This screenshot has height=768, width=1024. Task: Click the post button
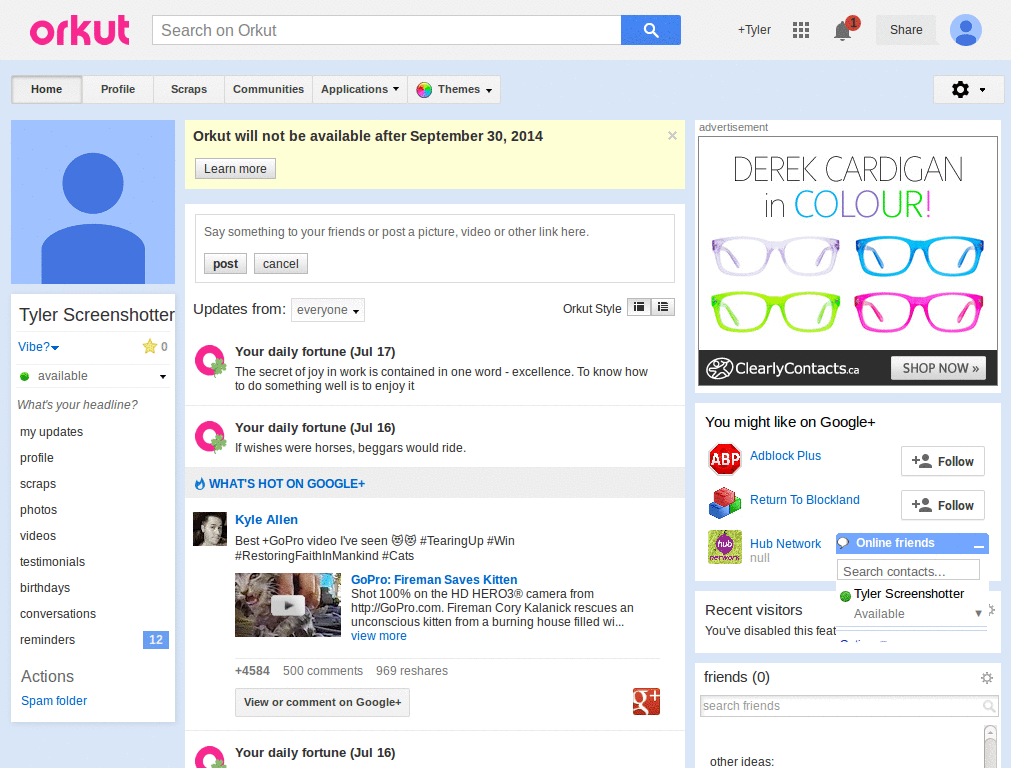[x=225, y=264]
